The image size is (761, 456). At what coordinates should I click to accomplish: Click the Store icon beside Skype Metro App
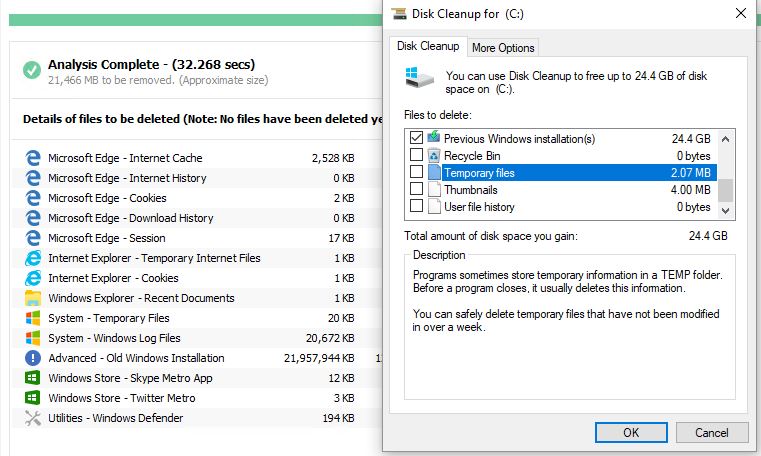coord(33,378)
